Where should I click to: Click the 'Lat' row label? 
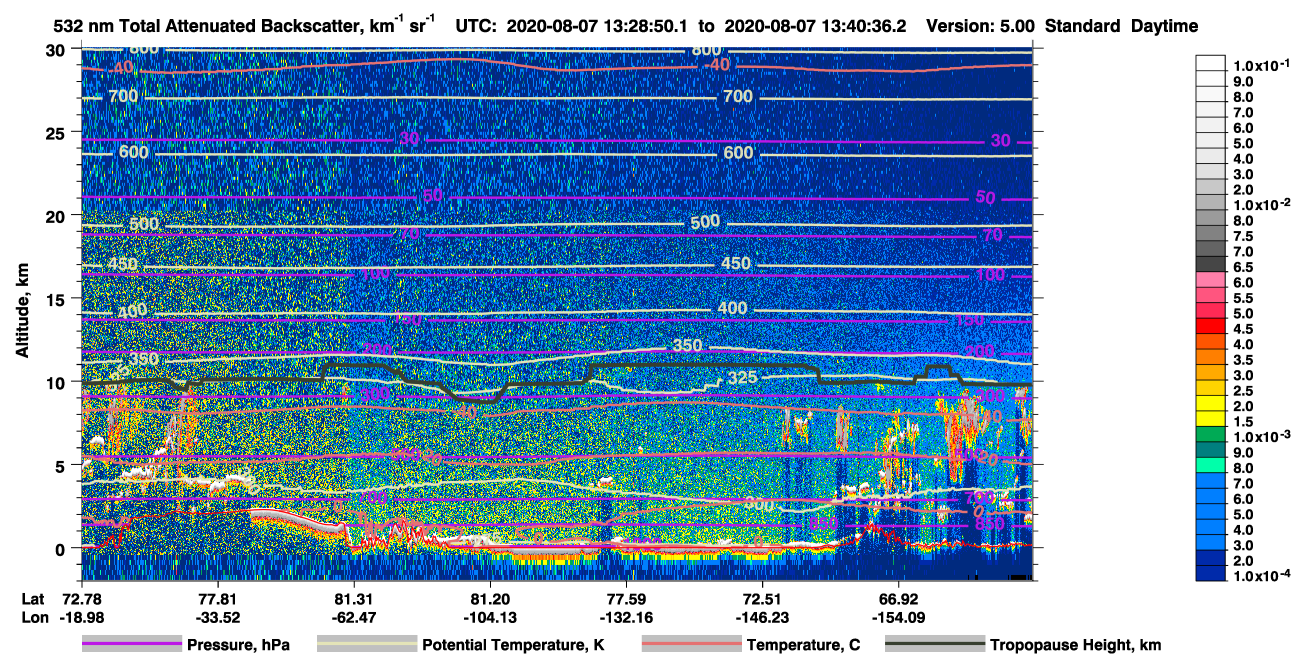click(x=33, y=598)
